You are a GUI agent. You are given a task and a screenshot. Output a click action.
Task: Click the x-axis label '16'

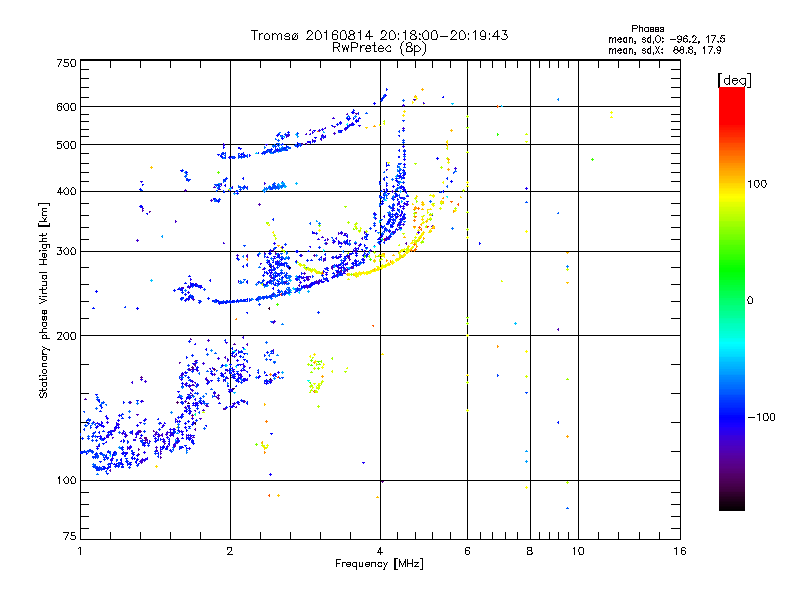tap(680, 551)
